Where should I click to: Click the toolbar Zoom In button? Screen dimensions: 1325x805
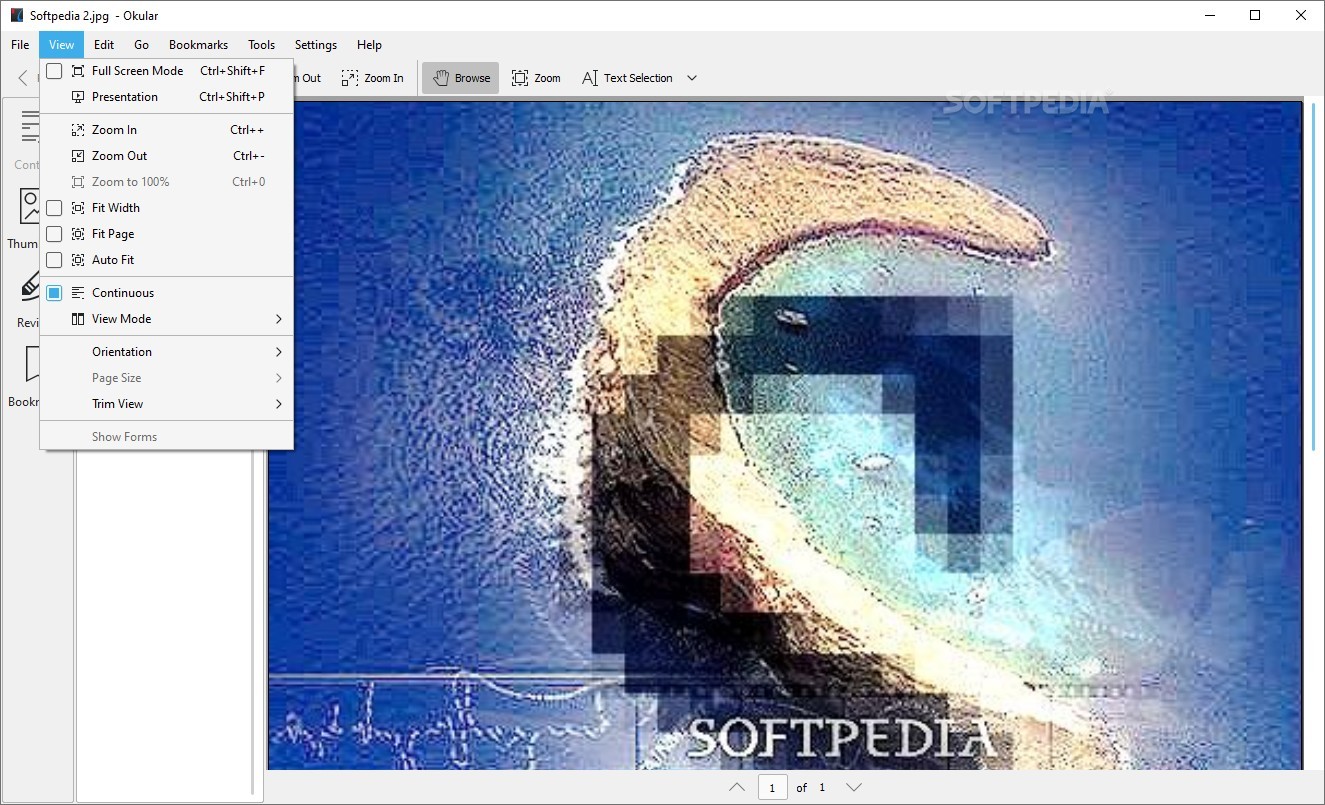click(372, 78)
